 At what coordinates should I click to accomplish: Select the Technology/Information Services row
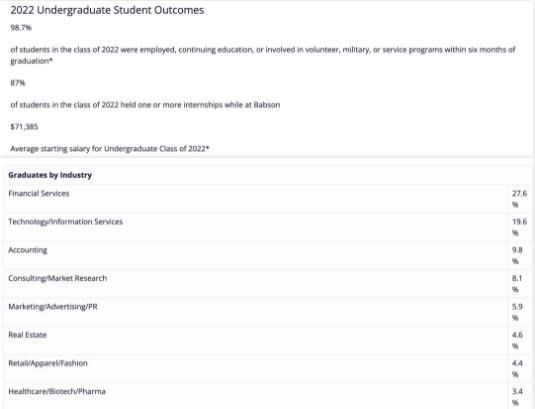coord(268,227)
